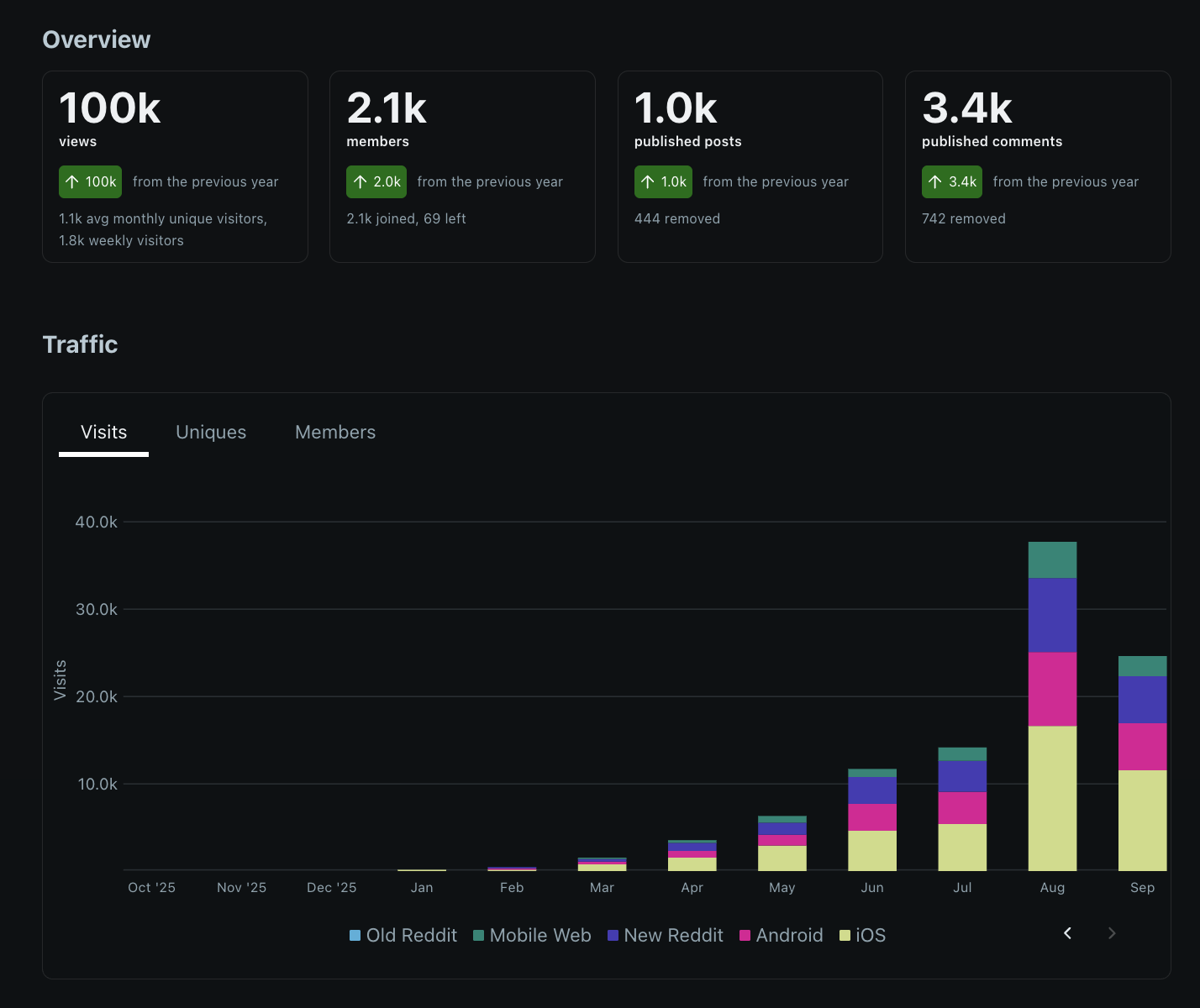This screenshot has width=1200, height=1008.
Task: Click the '444 removed' text
Action: click(x=677, y=218)
